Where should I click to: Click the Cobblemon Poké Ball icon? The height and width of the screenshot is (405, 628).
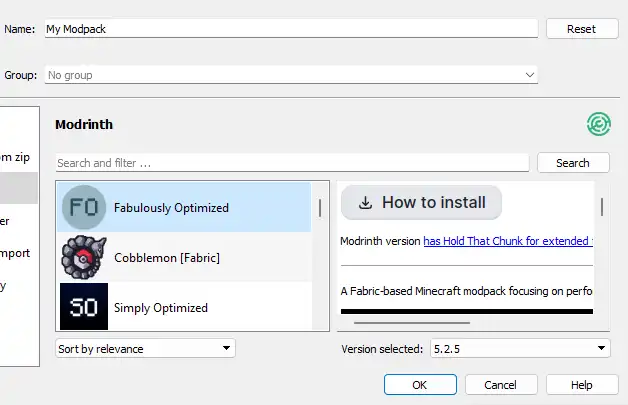[83, 257]
